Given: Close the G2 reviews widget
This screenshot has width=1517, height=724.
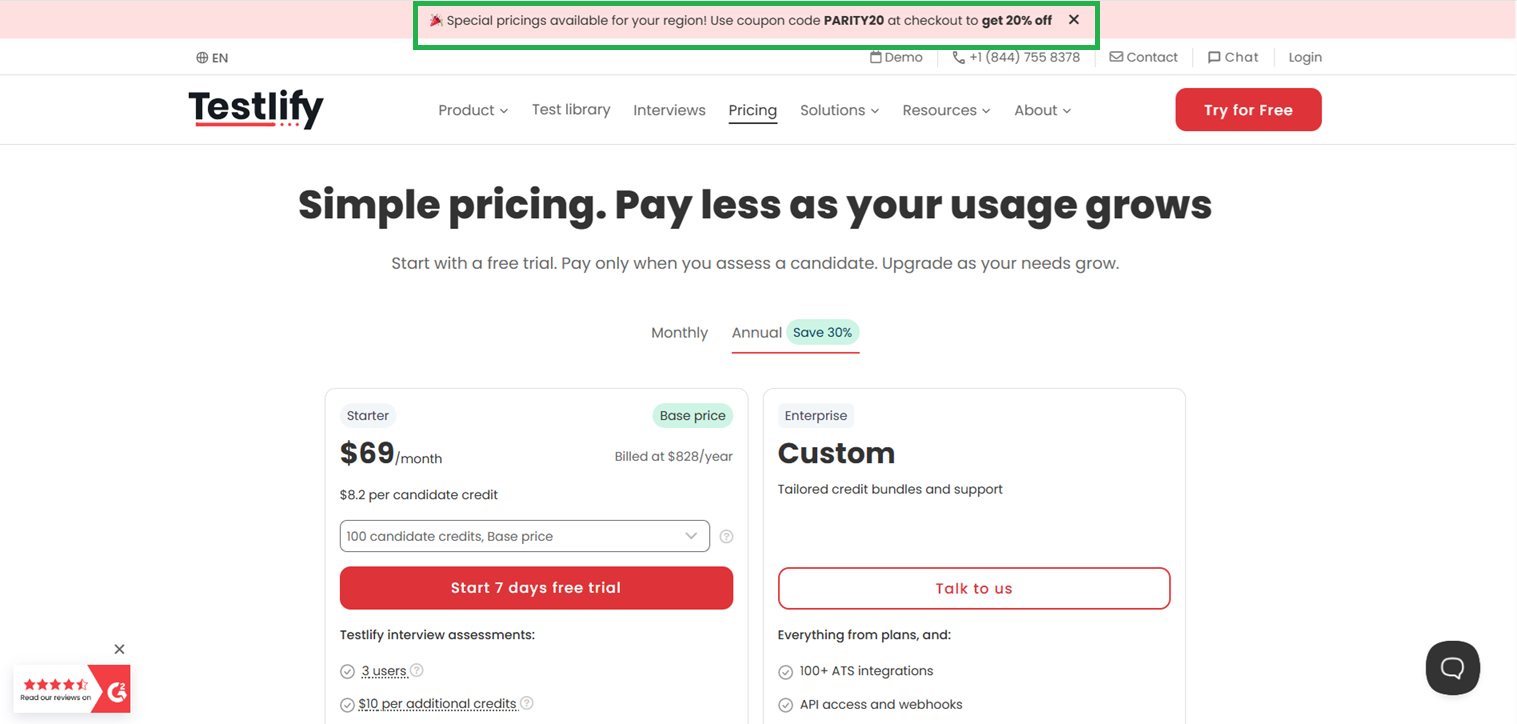Looking at the screenshot, I should 119,649.
